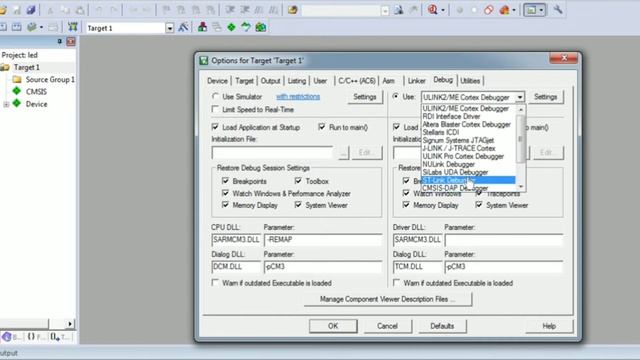Viewport: 640px width, 360px height.
Task: Click the Window layout toolbar icon
Action: (x=531, y=10)
